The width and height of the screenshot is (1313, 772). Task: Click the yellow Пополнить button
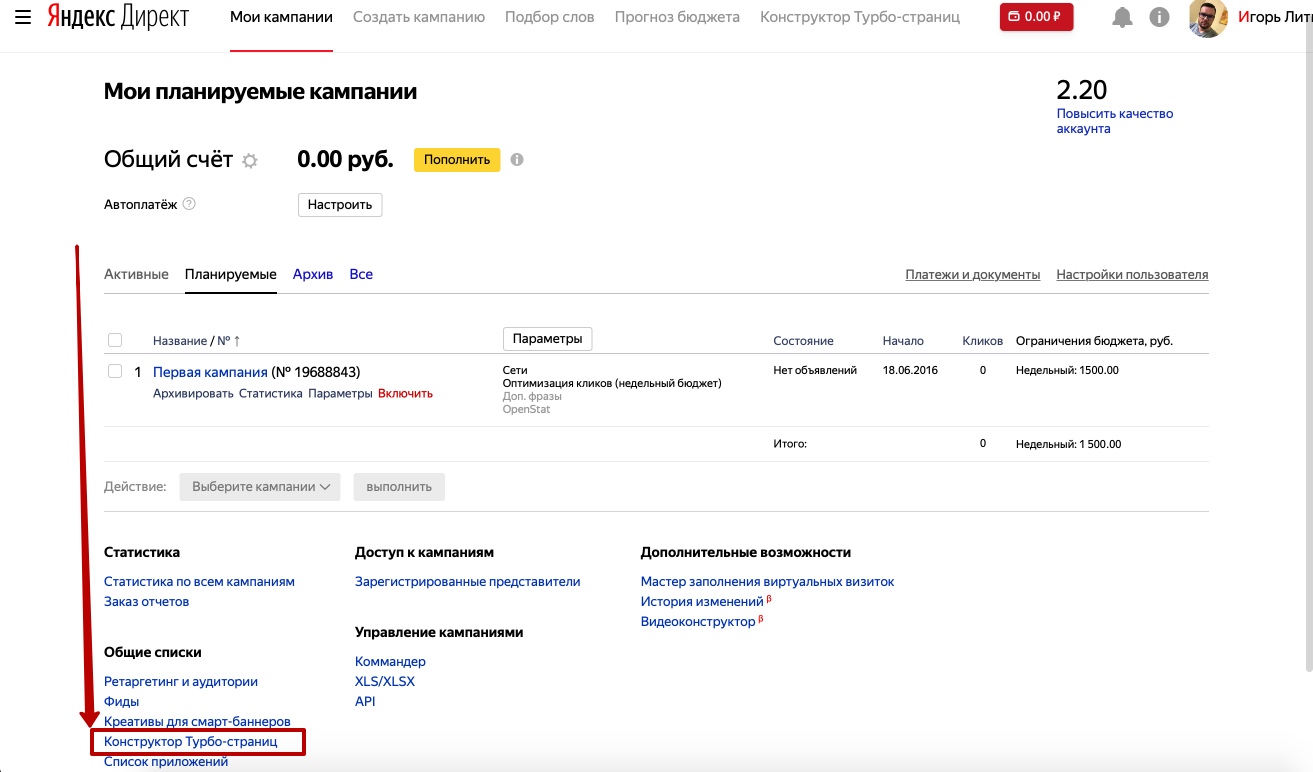click(457, 159)
